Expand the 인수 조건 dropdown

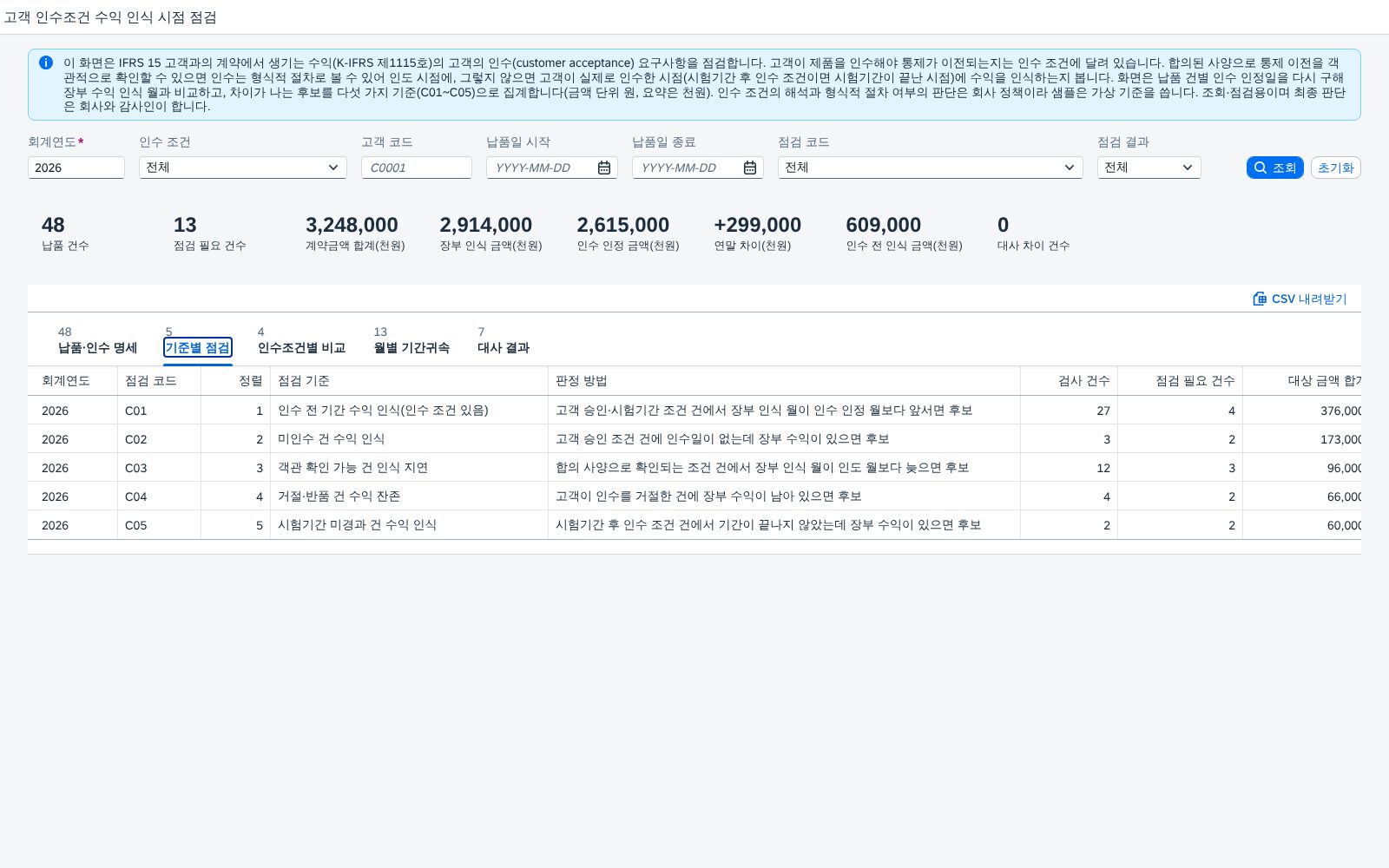(333, 168)
